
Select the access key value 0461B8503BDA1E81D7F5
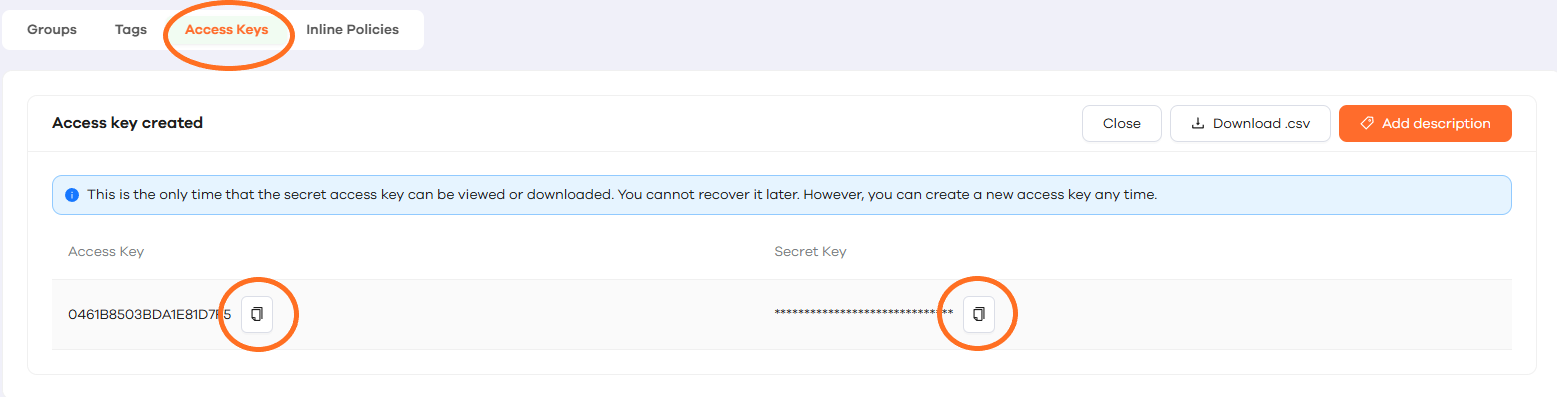[x=150, y=314]
